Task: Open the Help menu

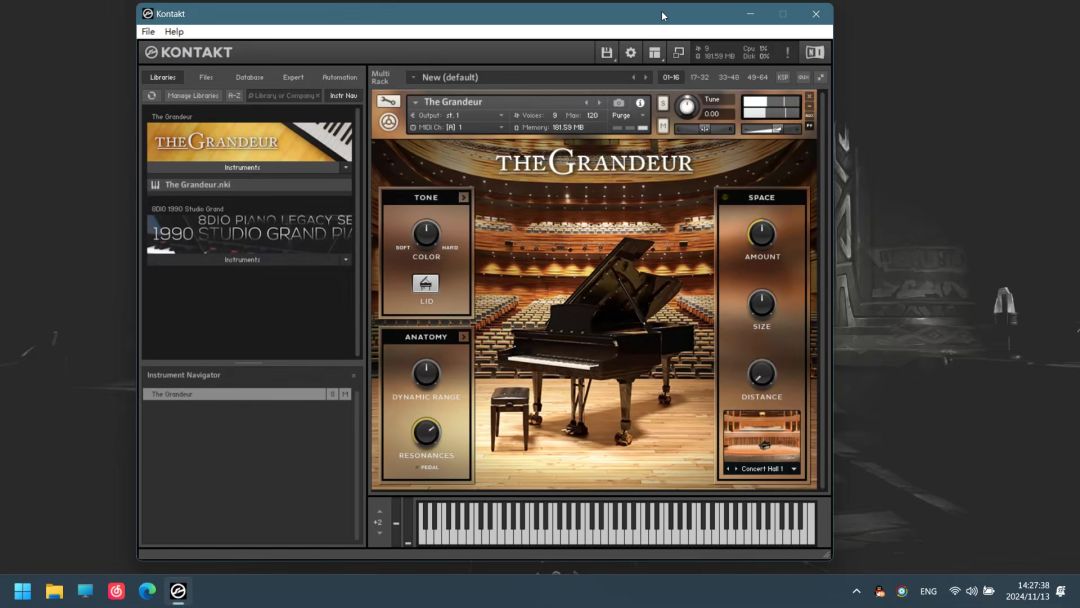Action: (174, 32)
